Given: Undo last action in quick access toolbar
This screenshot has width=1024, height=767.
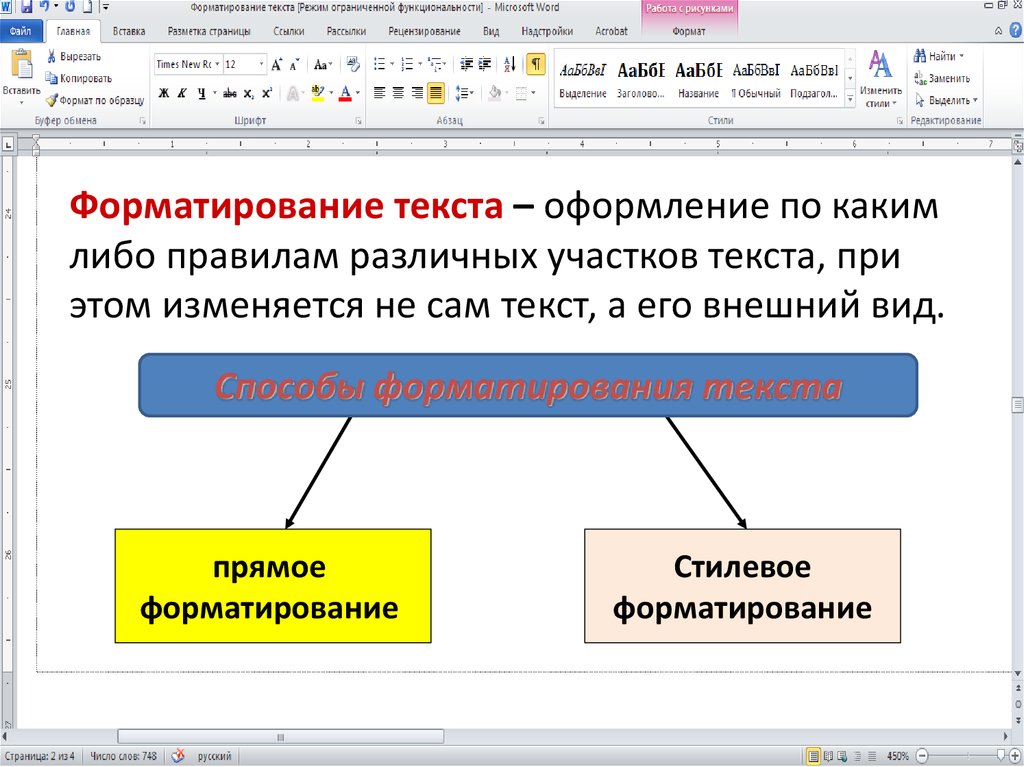Looking at the screenshot, I should [x=44, y=7].
